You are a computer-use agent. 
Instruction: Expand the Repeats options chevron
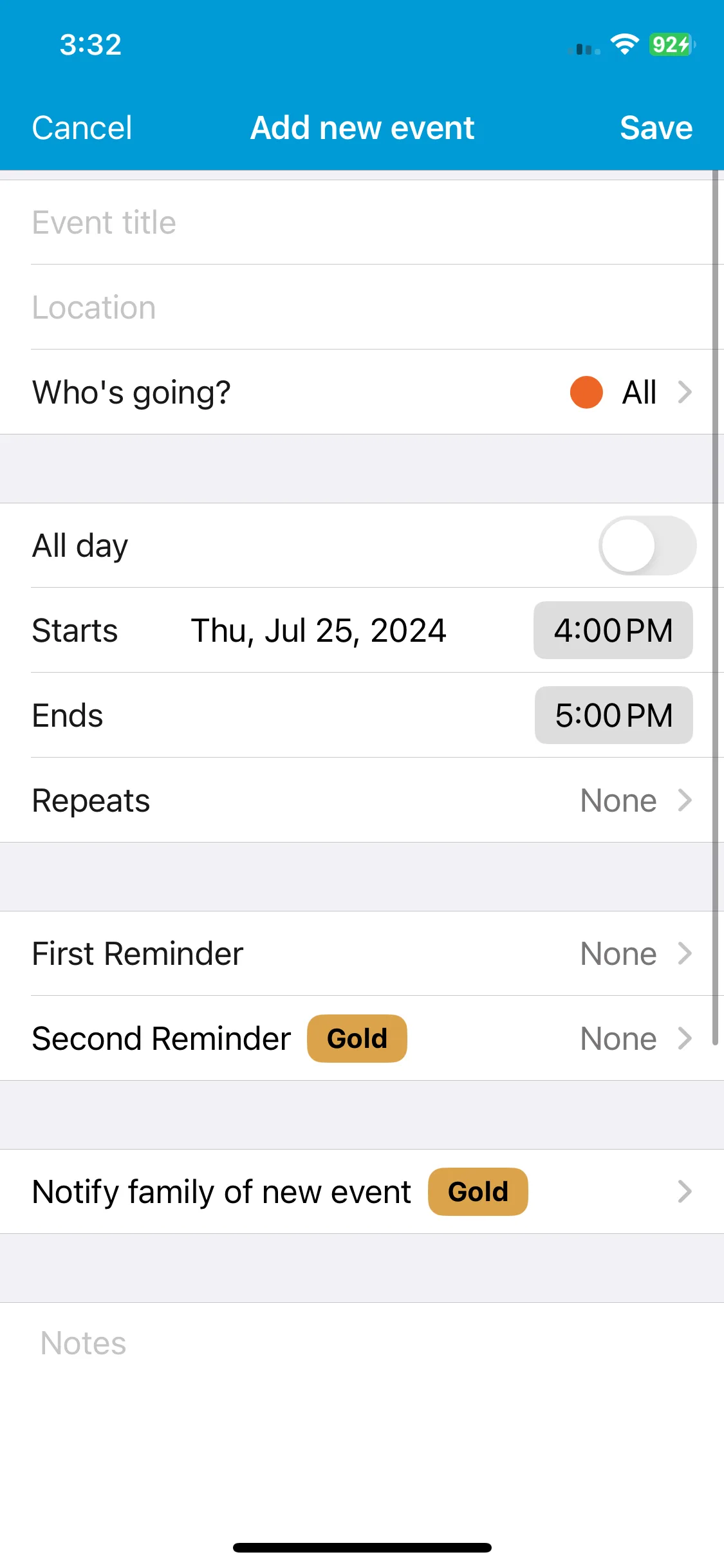685,800
